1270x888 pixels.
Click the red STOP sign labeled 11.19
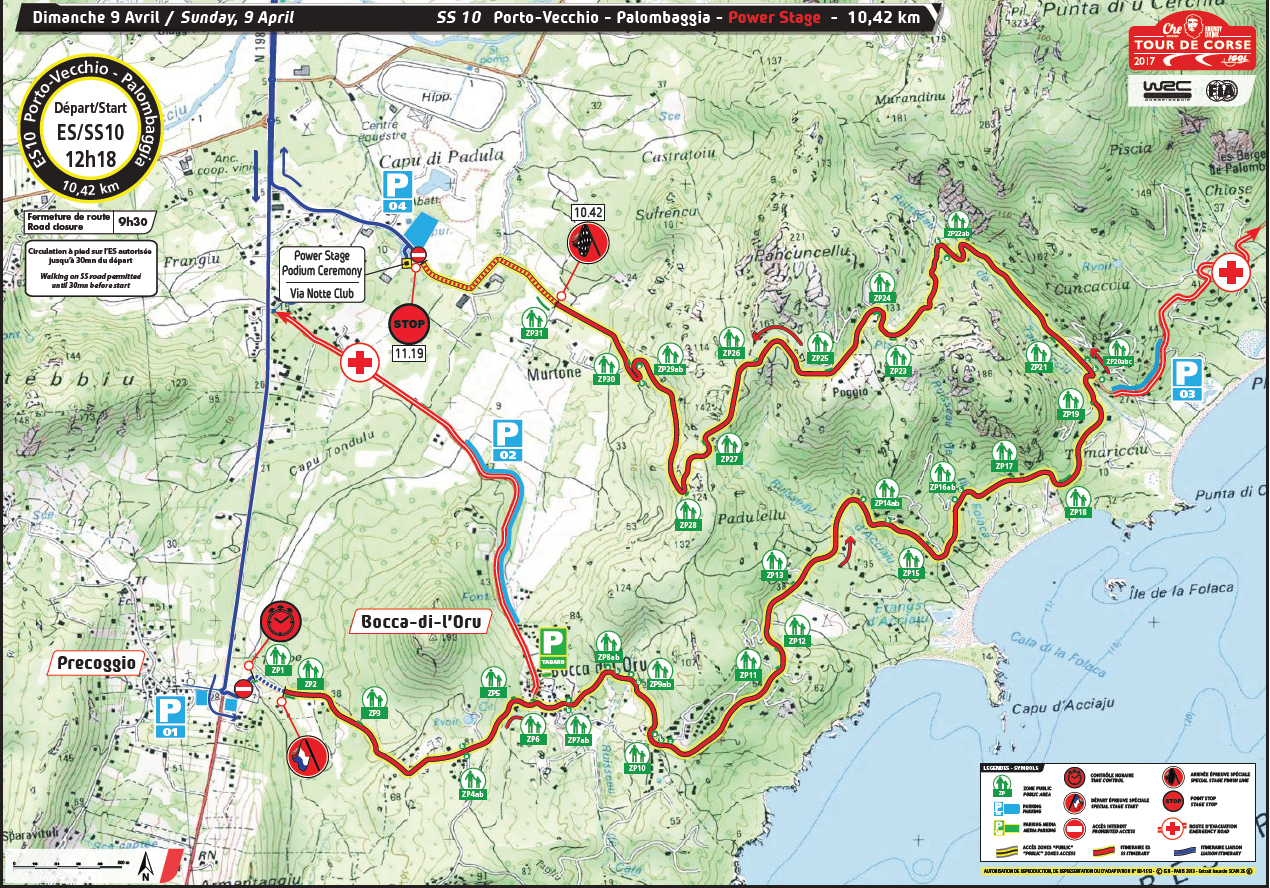407,324
